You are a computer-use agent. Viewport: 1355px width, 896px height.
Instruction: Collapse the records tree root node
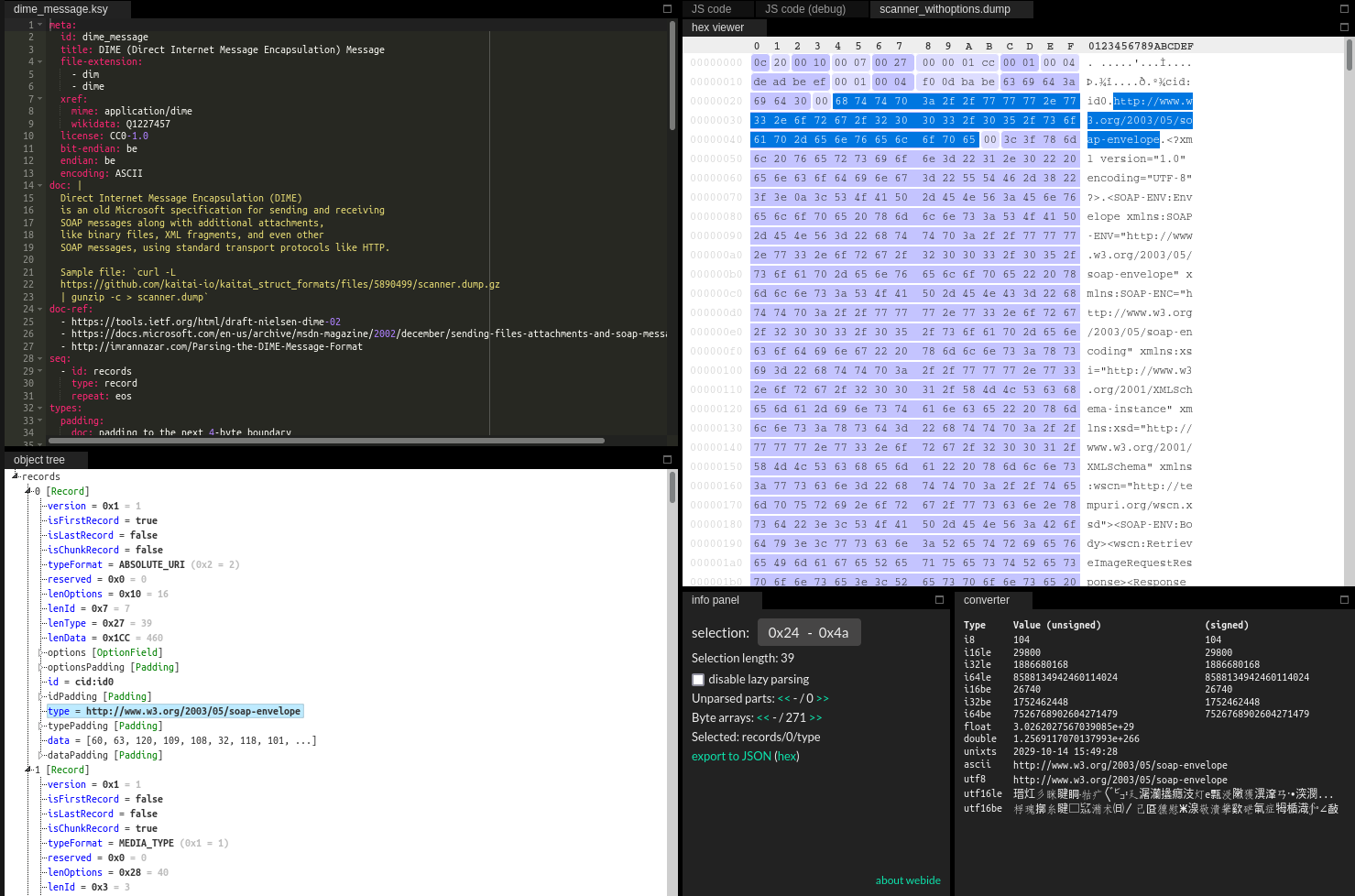coord(16,475)
